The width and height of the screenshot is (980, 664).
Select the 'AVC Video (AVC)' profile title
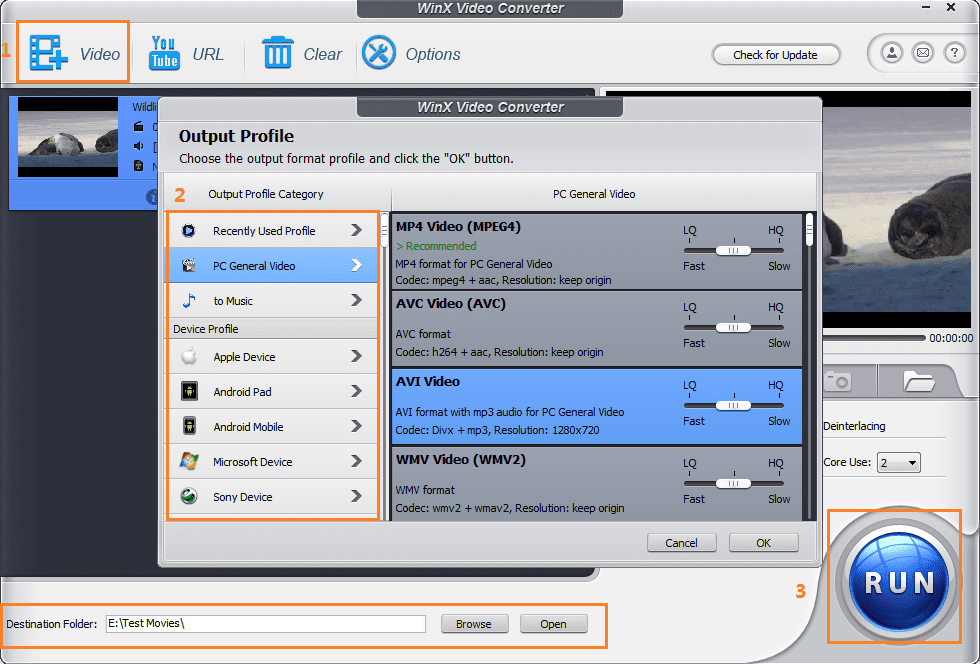click(451, 304)
